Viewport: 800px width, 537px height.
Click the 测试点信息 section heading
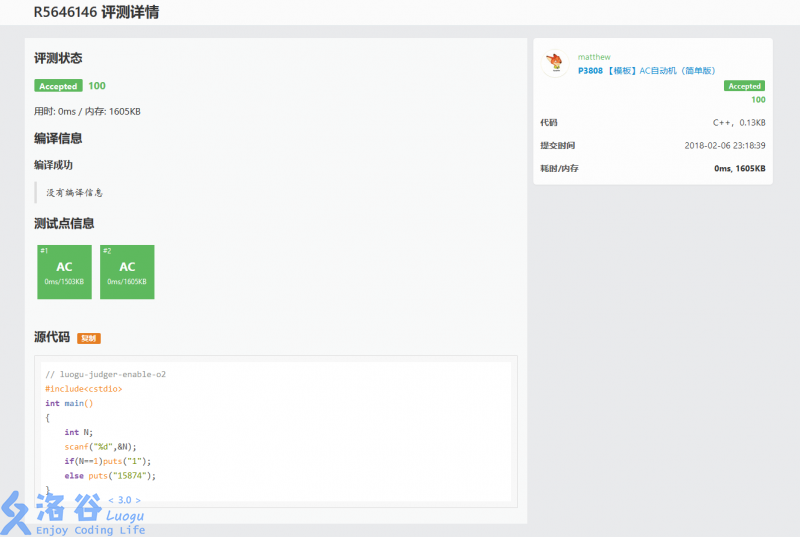point(64,224)
